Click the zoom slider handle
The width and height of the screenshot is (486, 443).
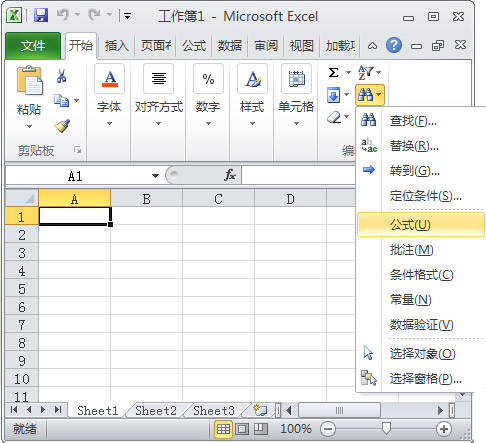point(386,429)
